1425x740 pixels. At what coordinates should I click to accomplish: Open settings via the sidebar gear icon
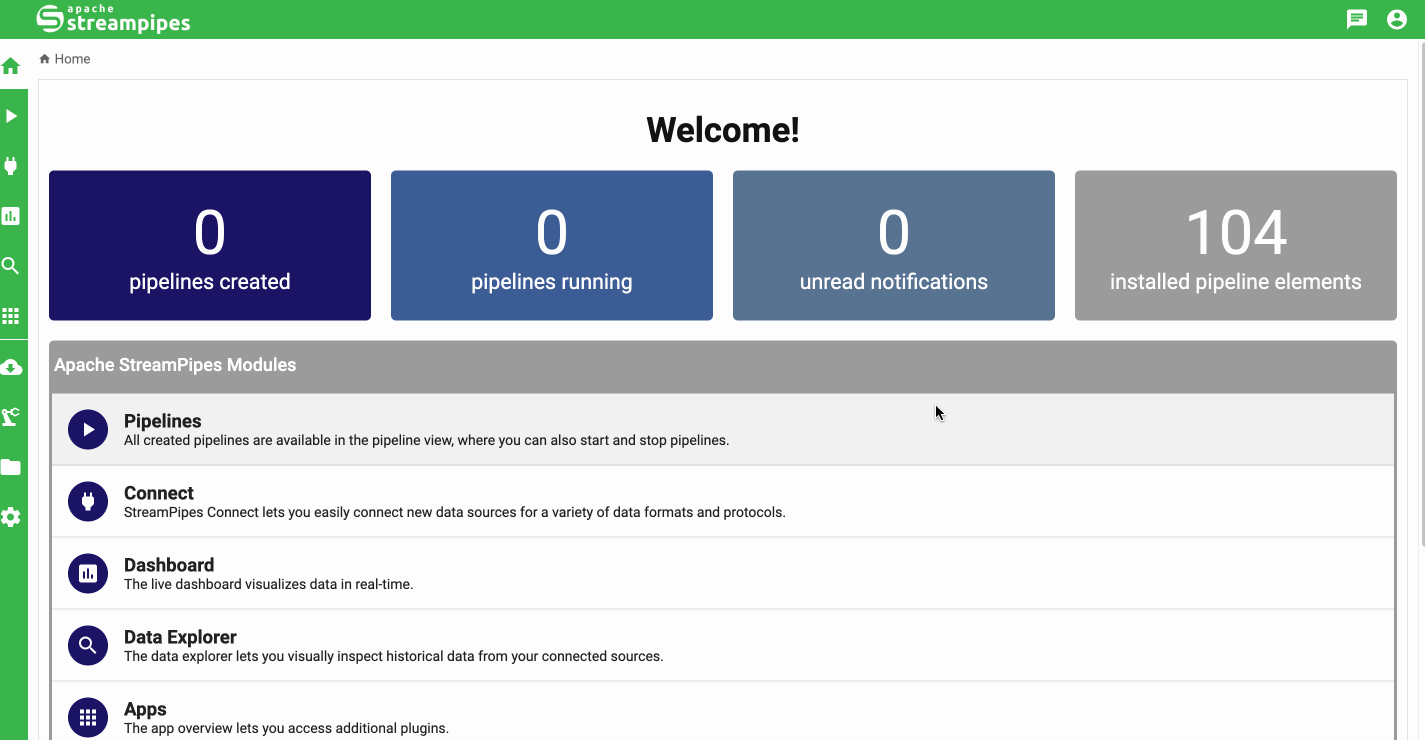[11, 517]
